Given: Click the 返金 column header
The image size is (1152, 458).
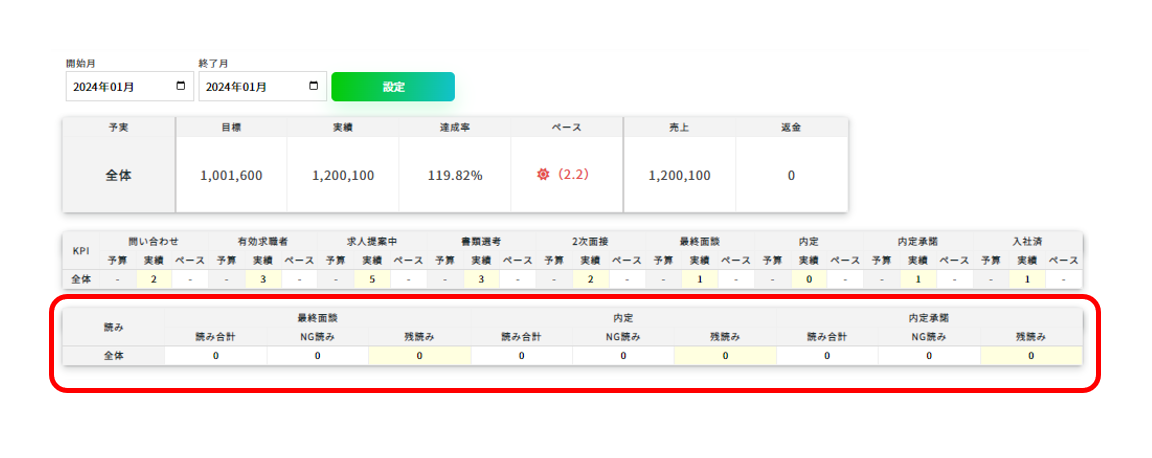Looking at the screenshot, I should pos(791,127).
